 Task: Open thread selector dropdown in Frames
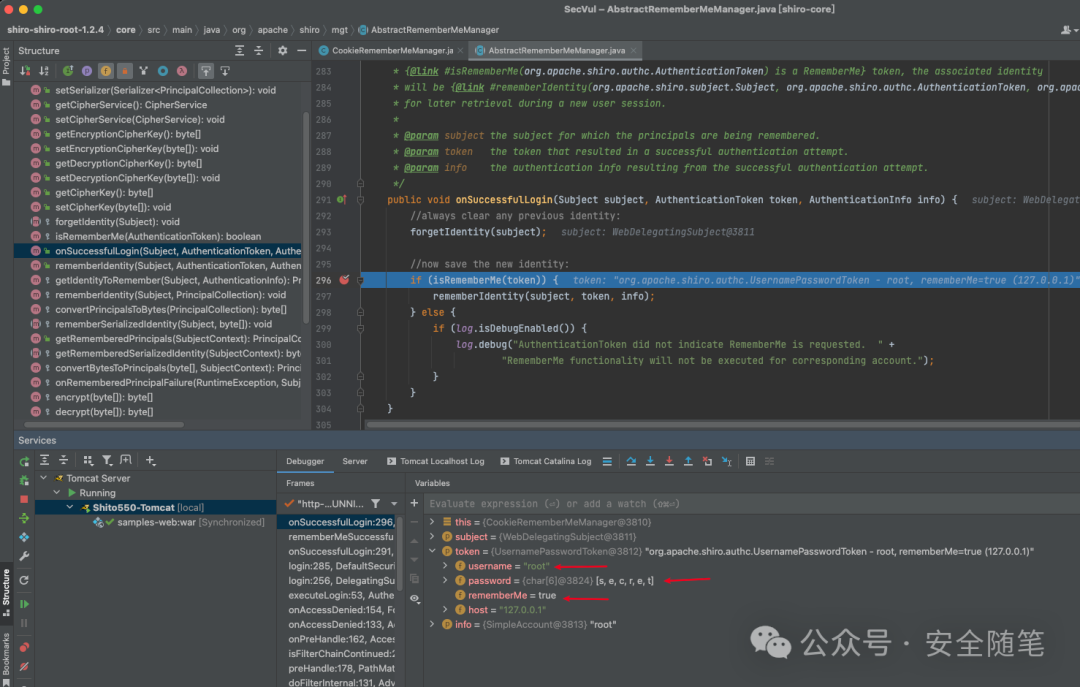pos(394,504)
